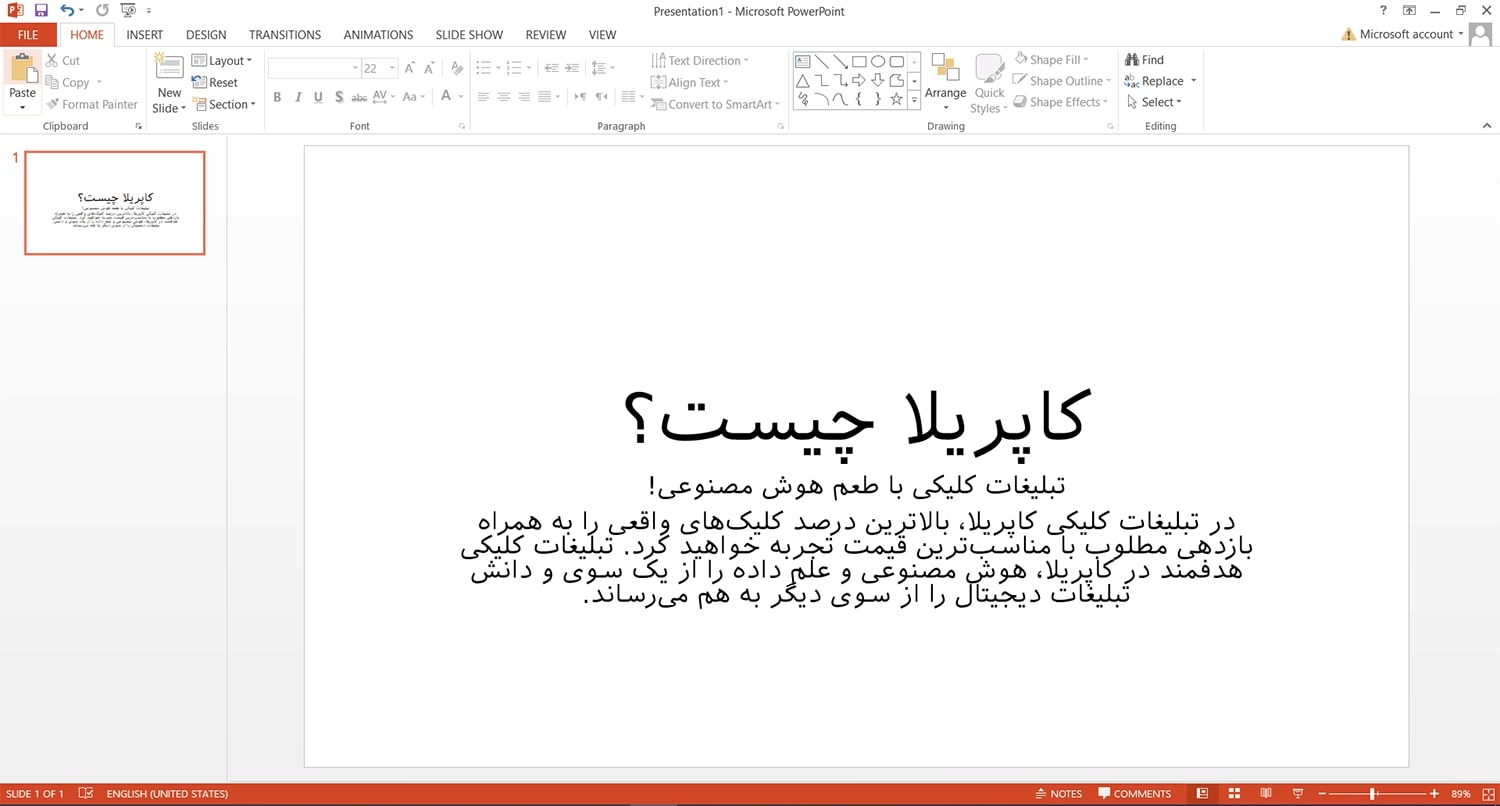Click the Paste clipboard icon
The height and width of the screenshot is (806, 1500).
coord(22,69)
